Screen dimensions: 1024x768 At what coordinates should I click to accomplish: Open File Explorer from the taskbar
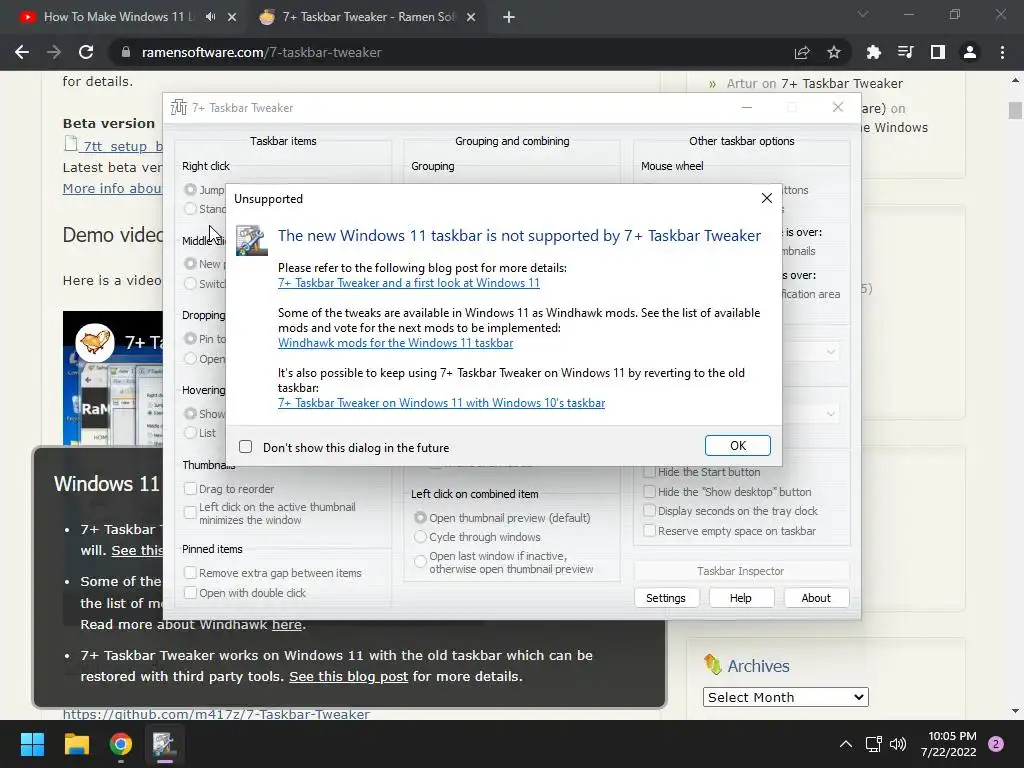pos(76,744)
